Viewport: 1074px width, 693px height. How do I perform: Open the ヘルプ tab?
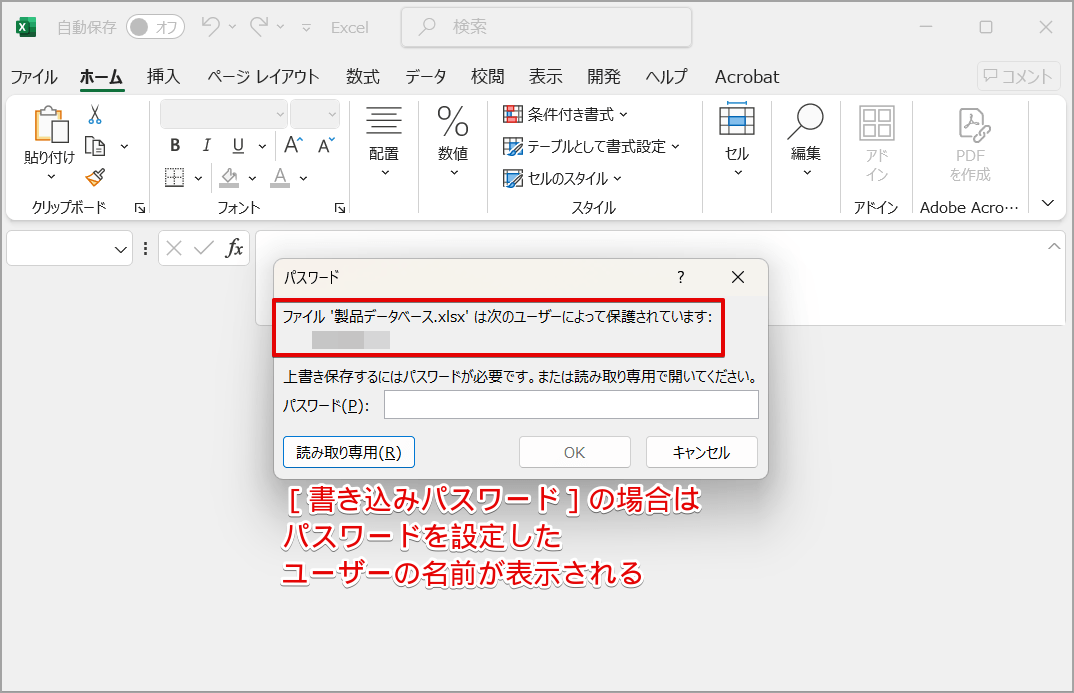(x=666, y=77)
